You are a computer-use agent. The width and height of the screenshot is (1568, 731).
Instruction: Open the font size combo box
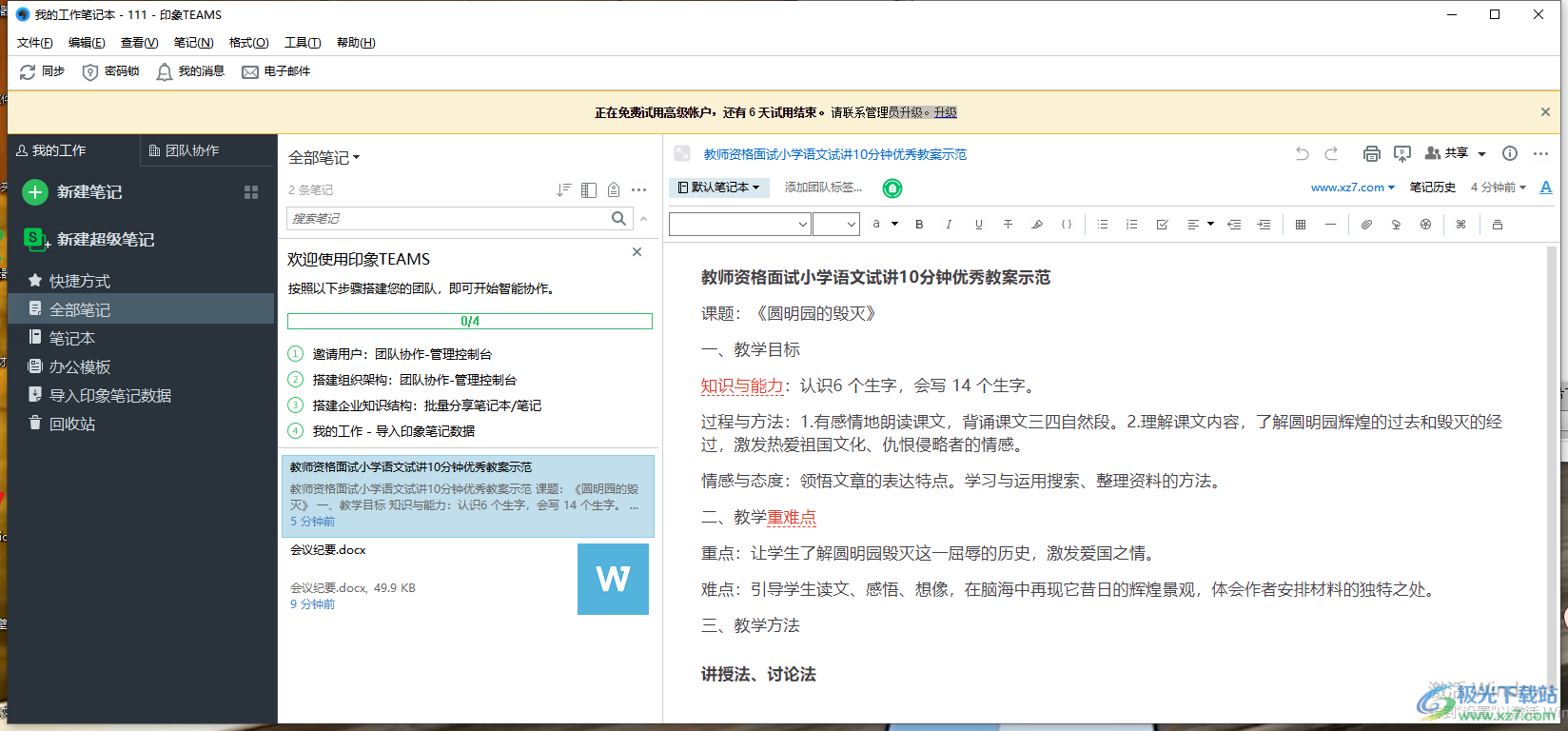[x=836, y=225]
